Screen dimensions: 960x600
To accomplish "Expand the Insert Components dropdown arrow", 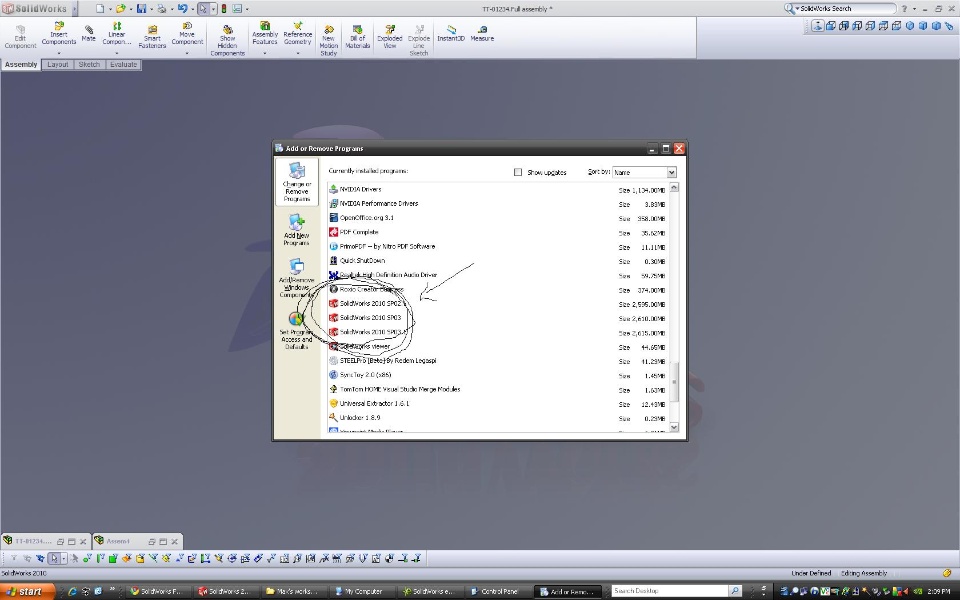I will 59,53.
